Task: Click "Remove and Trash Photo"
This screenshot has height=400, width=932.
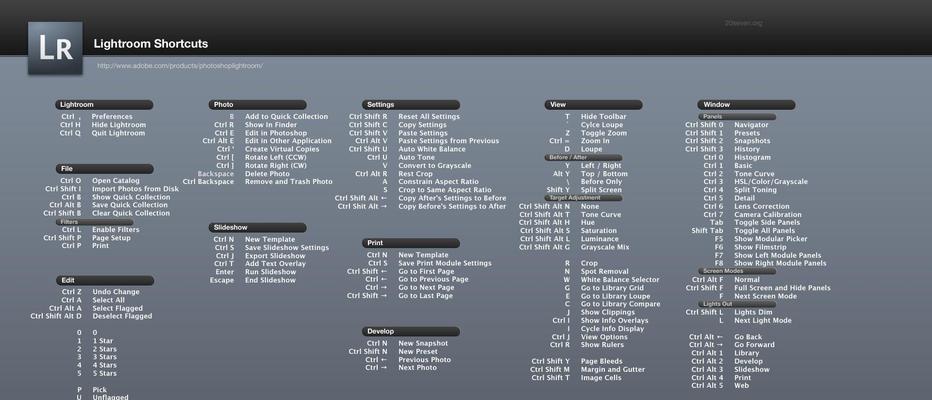Action: point(289,182)
